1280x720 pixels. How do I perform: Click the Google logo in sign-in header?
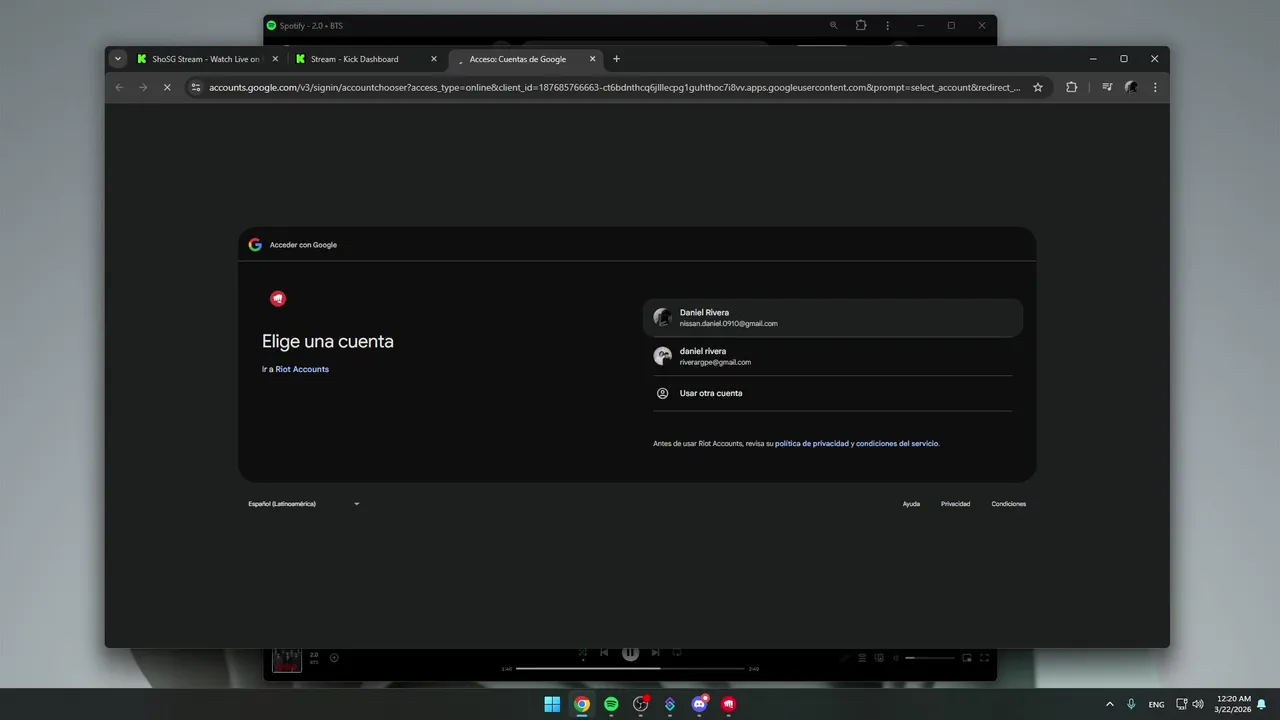pyautogui.click(x=255, y=244)
